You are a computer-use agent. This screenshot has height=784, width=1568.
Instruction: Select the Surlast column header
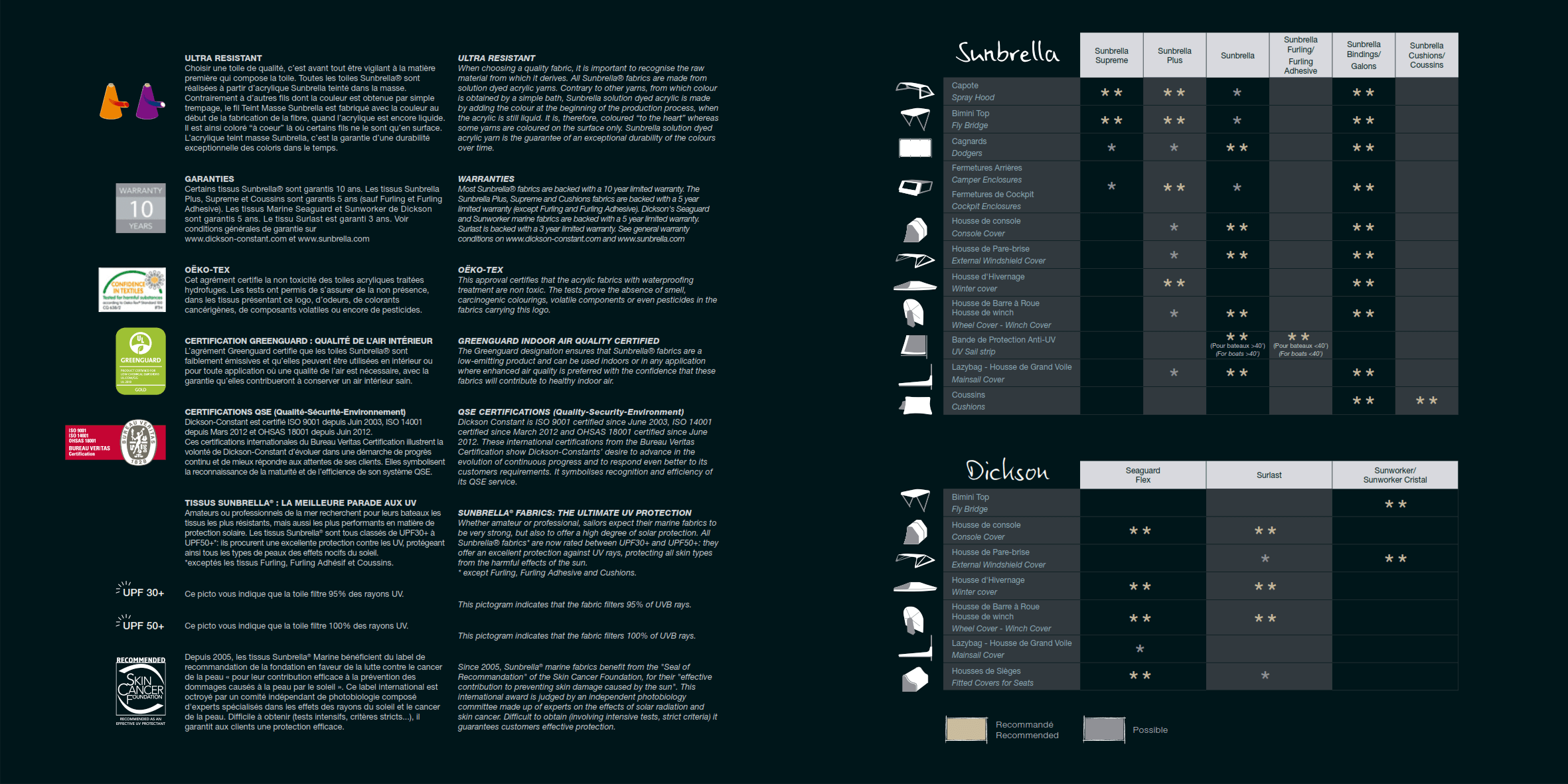click(x=1269, y=475)
